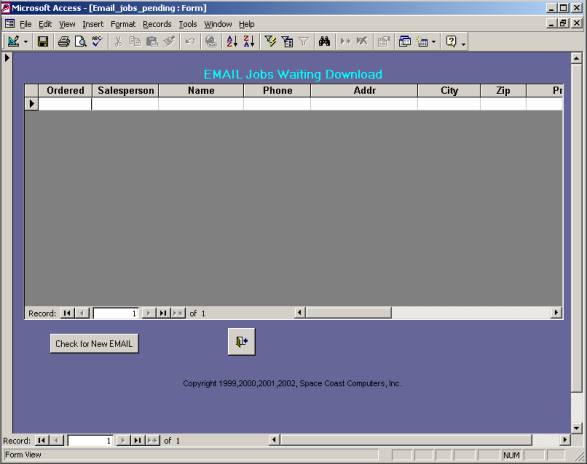Open the Records menu

(157, 24)
